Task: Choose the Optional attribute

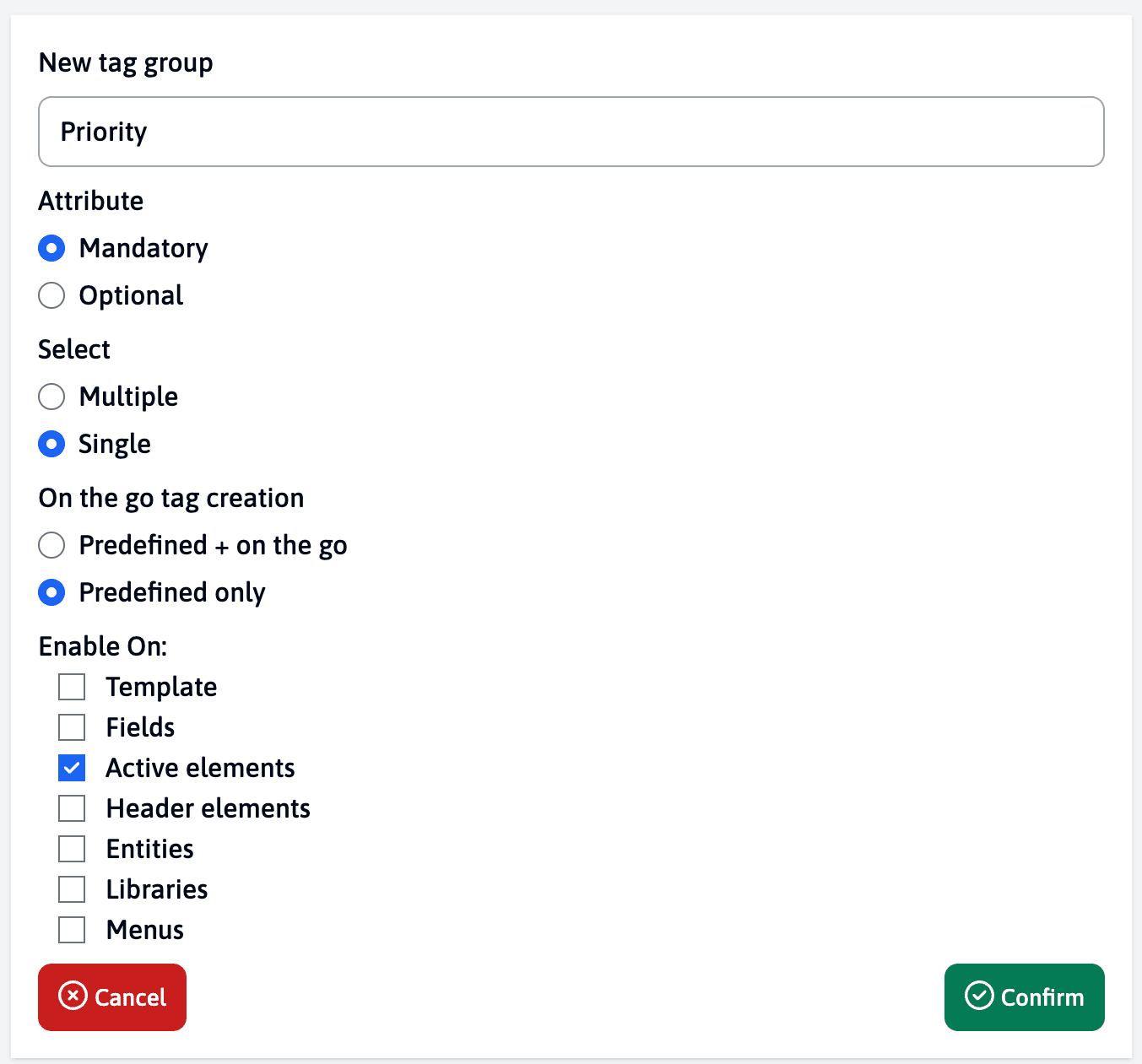Action: [x=51, y=295]
